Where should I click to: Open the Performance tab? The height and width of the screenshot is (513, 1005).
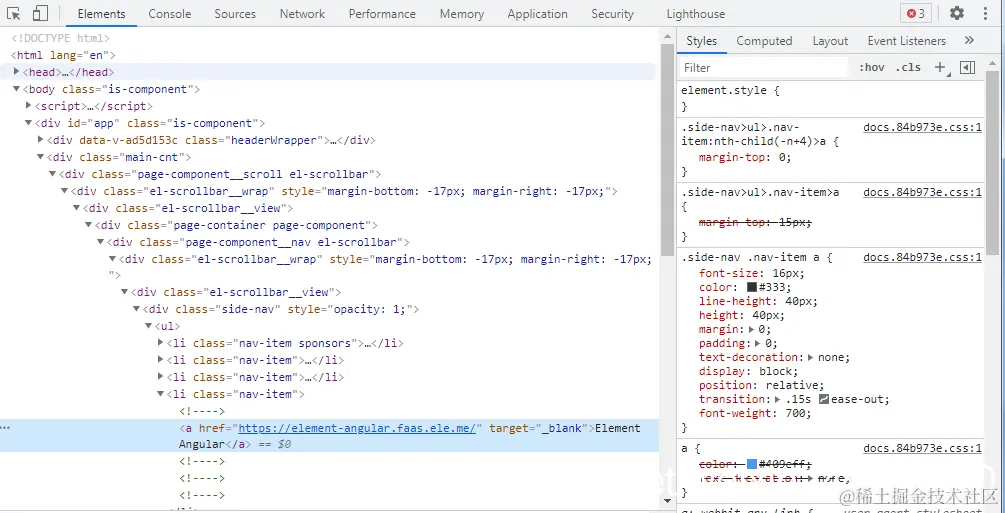click(x=383, y=13)
